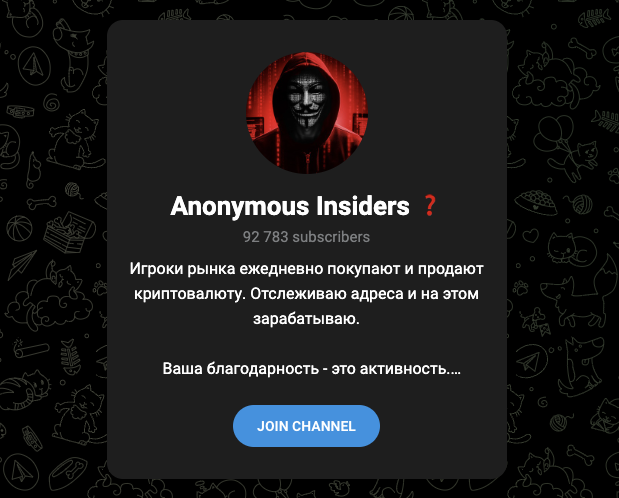The width and height of the screenshot is (619, 498).
Task: Click the Guy Fawkes mask face in the avatar
Action: click(x=307, y=99)
